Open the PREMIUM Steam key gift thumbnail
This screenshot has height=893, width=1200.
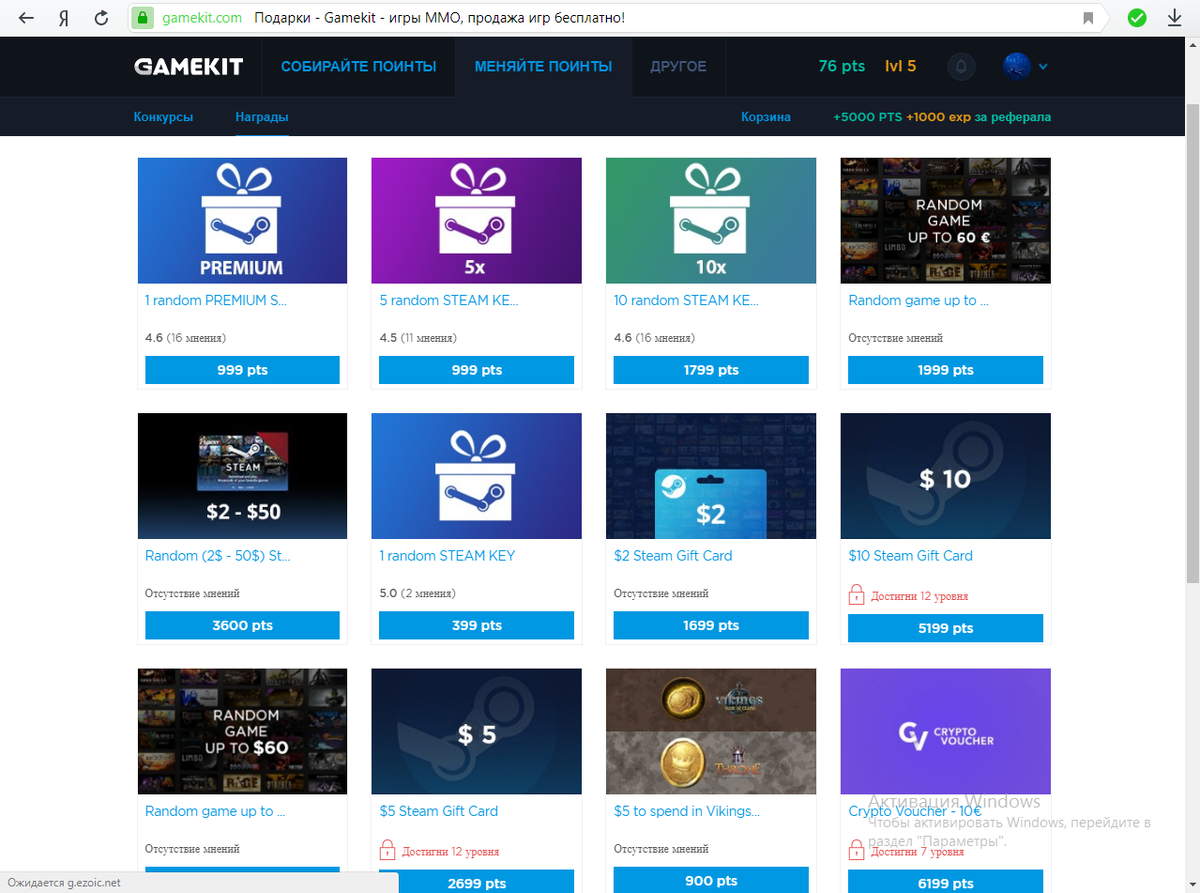[x=242, y=220]
